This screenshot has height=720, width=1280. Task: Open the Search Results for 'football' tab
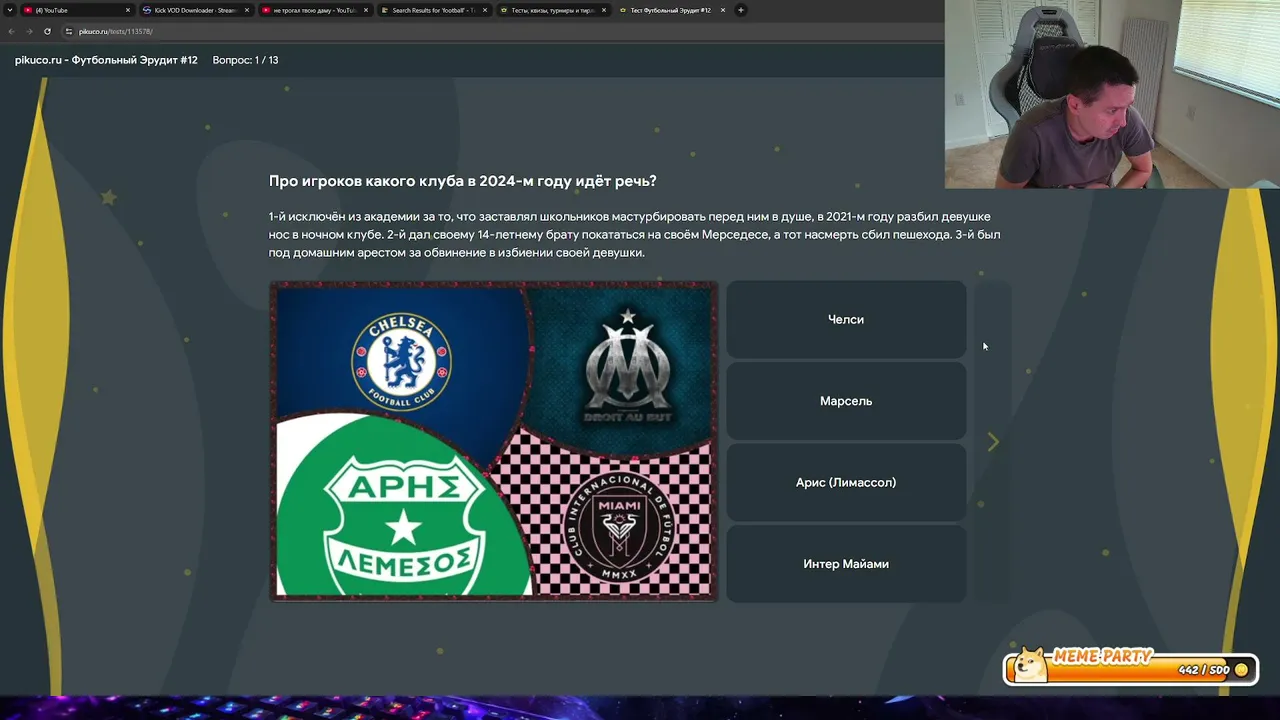(434, 10)
